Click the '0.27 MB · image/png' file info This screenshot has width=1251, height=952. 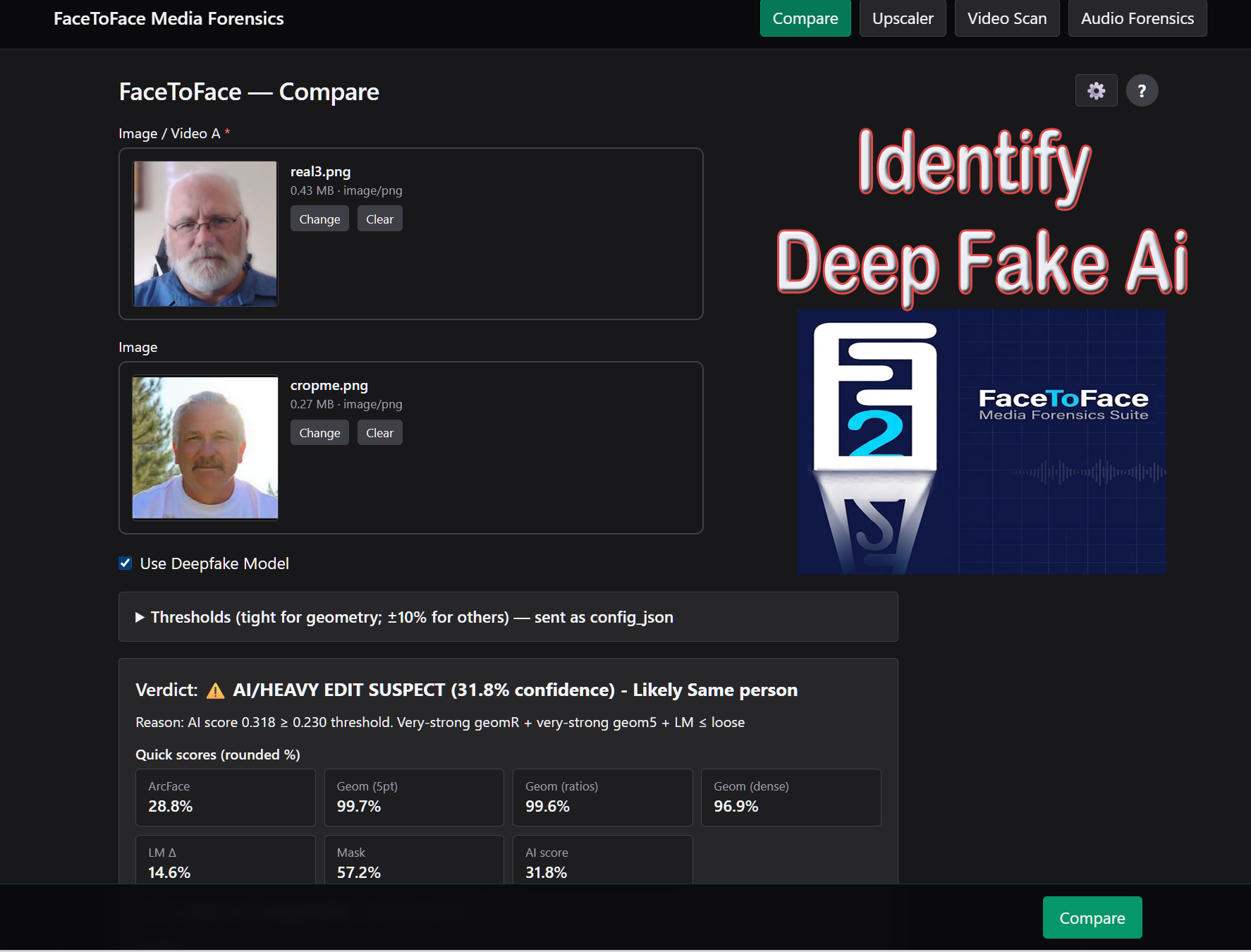click(x=346, y=404)
